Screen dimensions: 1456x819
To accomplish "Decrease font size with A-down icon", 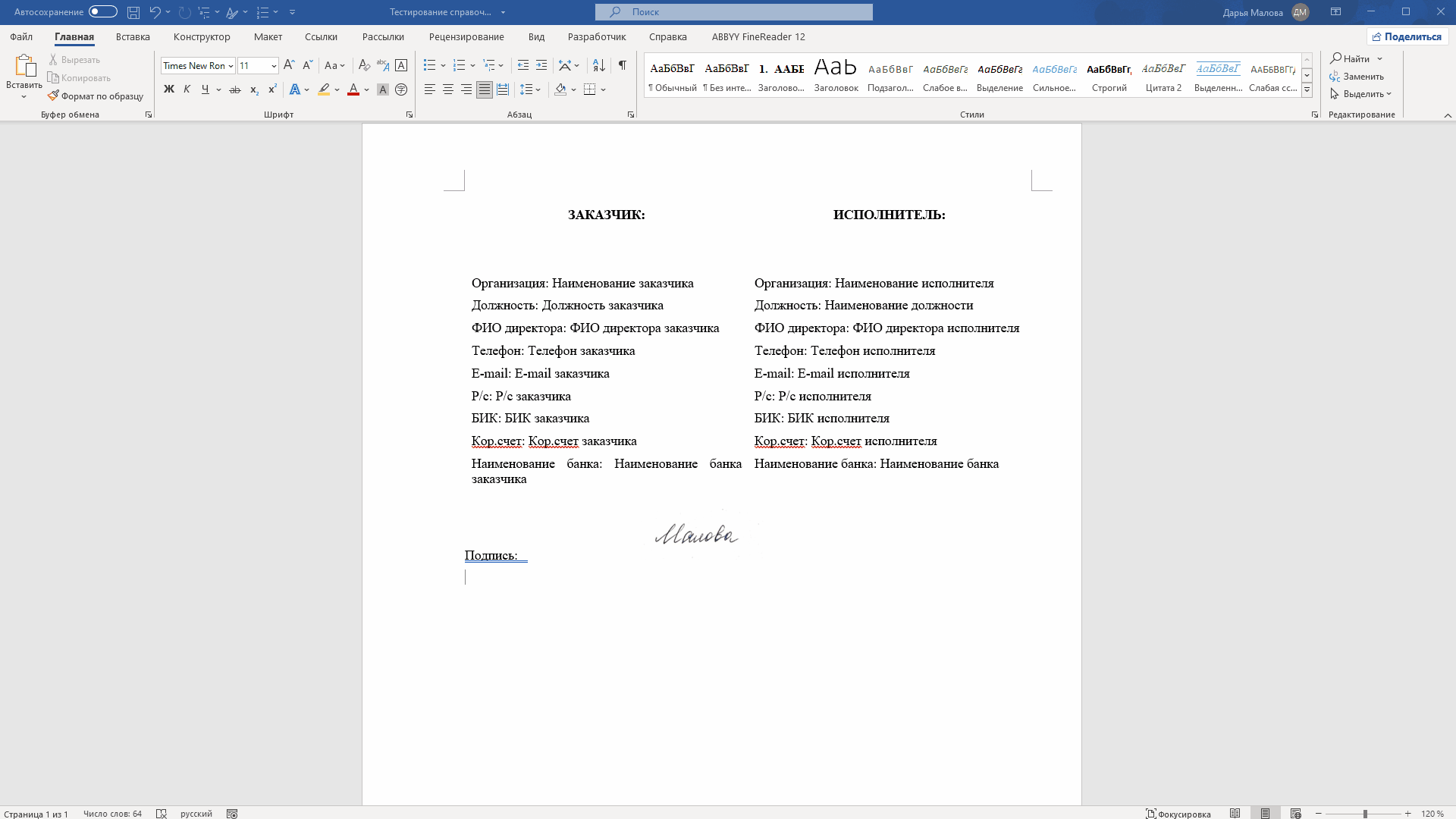I will [307, 65].
